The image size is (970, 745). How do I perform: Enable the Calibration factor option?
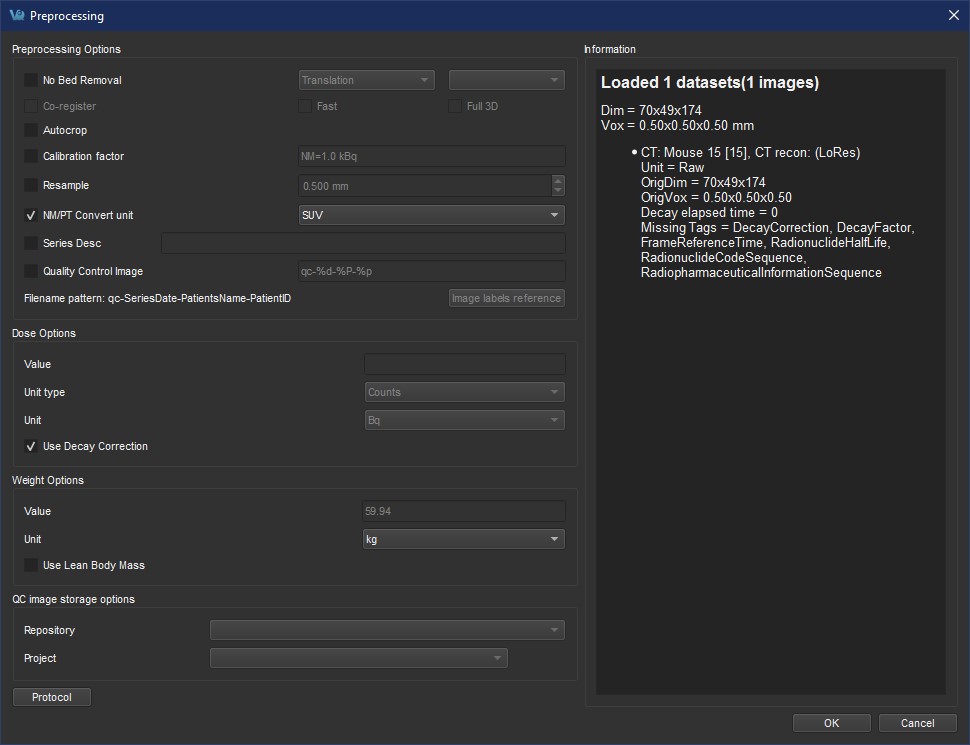point(29,156)
